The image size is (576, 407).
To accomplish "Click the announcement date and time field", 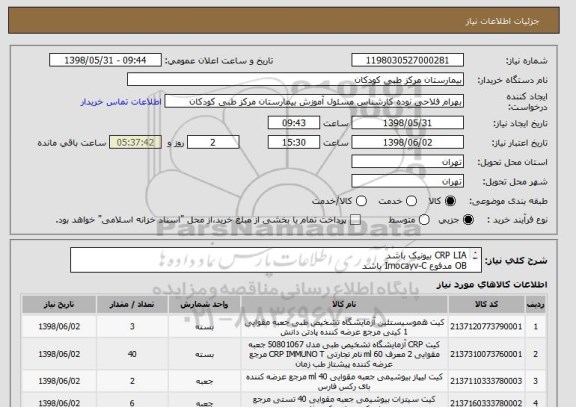I will coord(105,60).
